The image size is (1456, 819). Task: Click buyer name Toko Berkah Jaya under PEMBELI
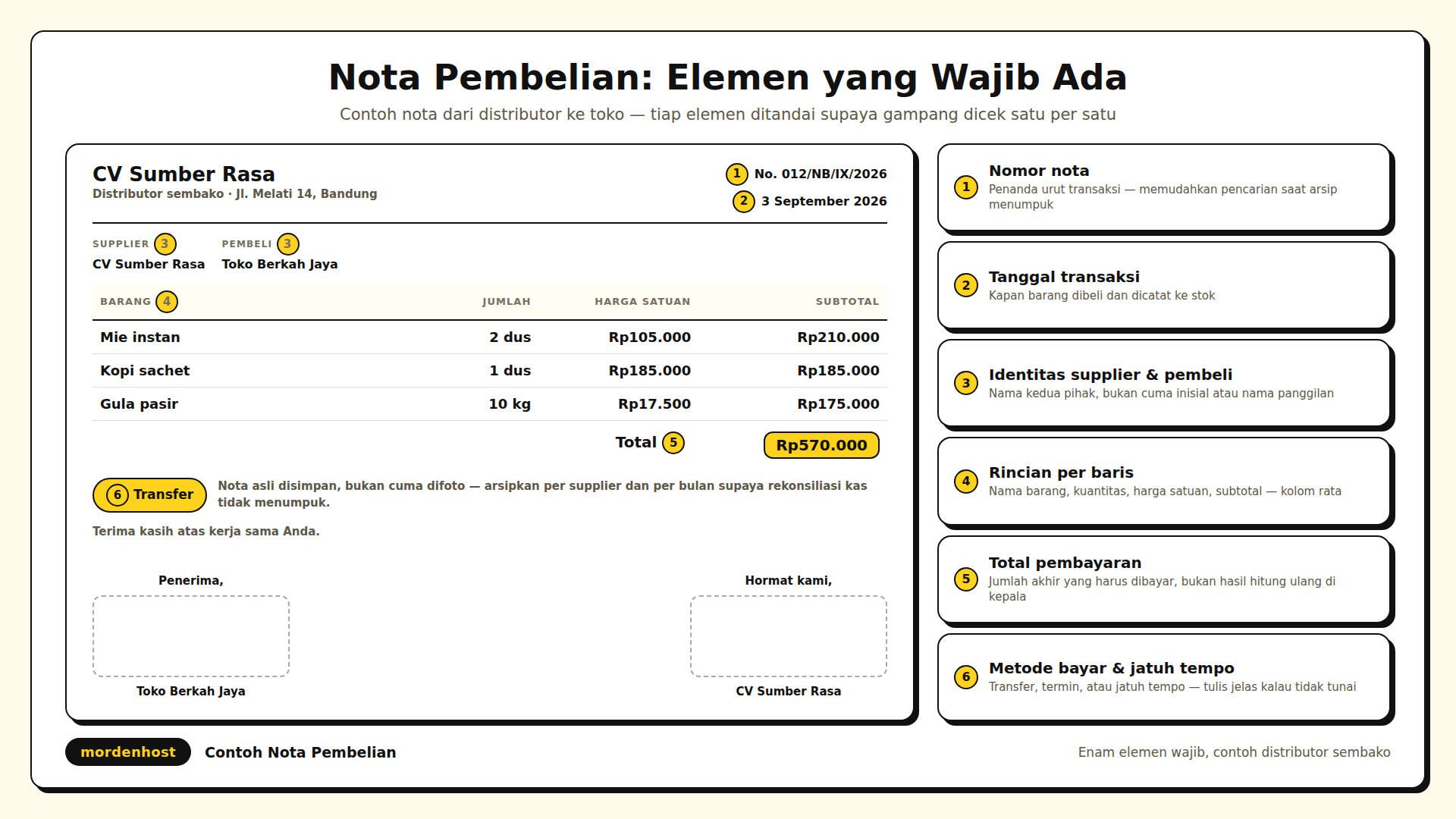tap(280, 264)
